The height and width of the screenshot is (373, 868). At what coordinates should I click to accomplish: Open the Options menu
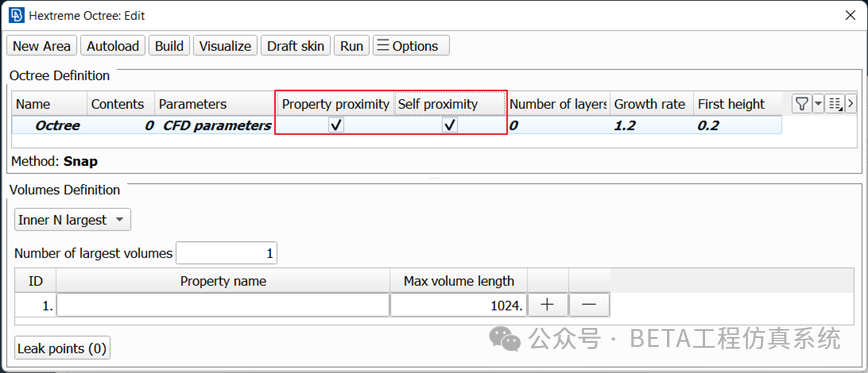tap(411, 46)
